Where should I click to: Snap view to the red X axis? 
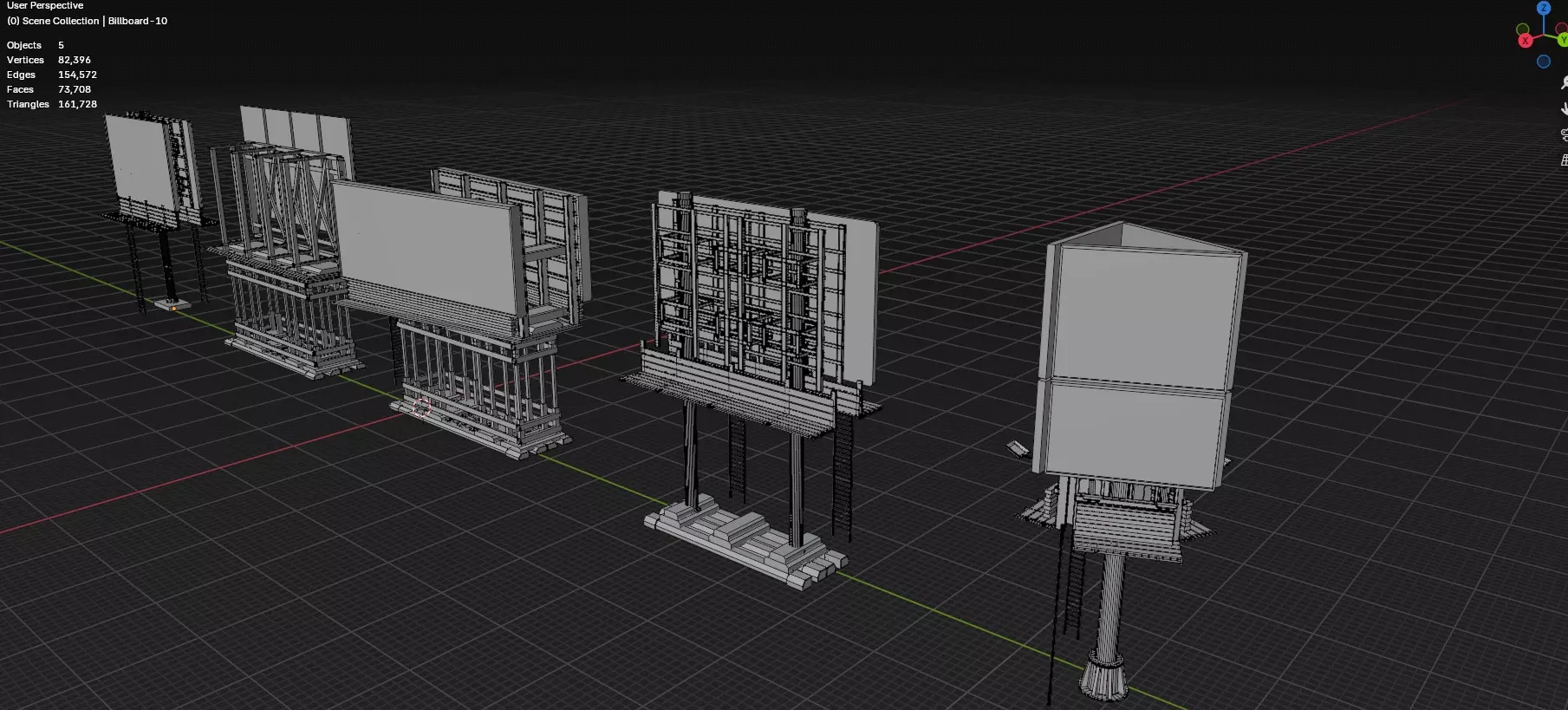[x=1526, y=41]
